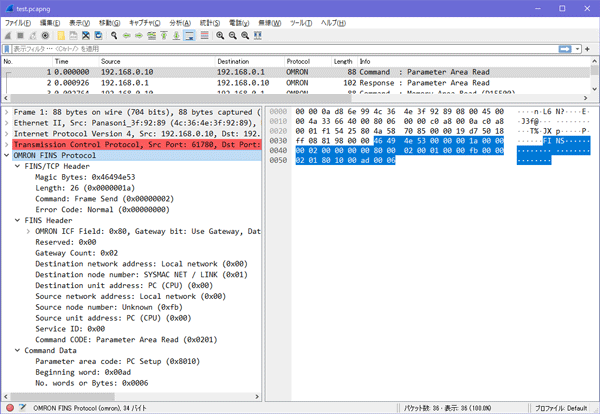Reset text to normal size
The height and width of the screenshot is (414, 600).
point(245,36)
